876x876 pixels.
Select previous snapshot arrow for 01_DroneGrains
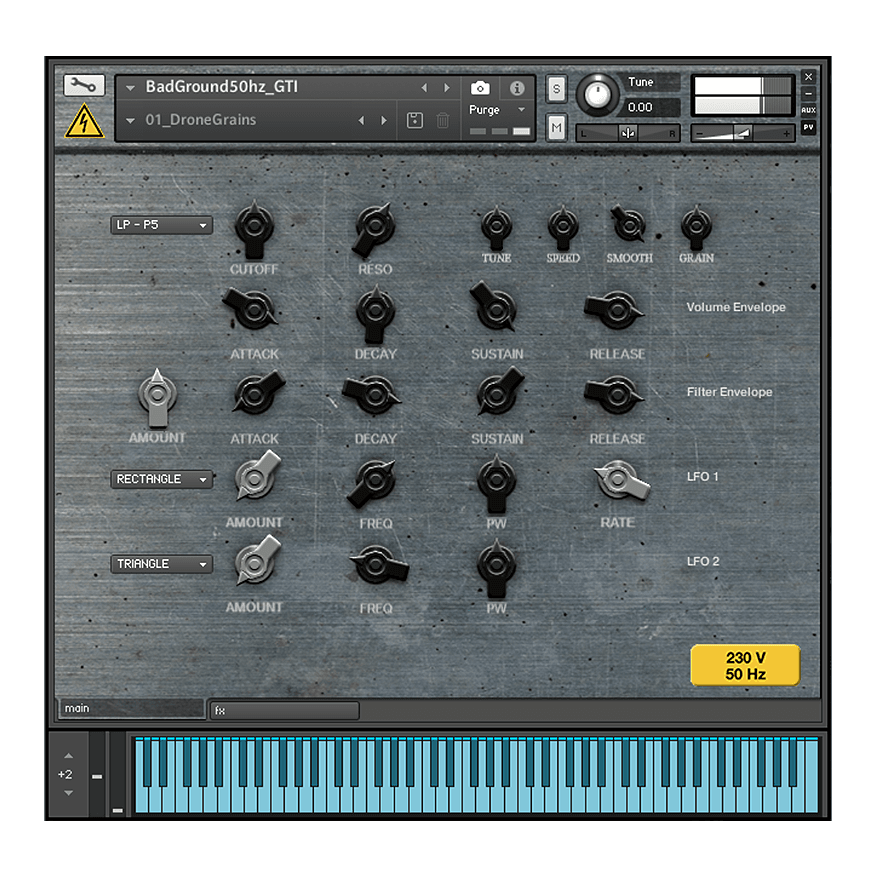pos(362,121)
